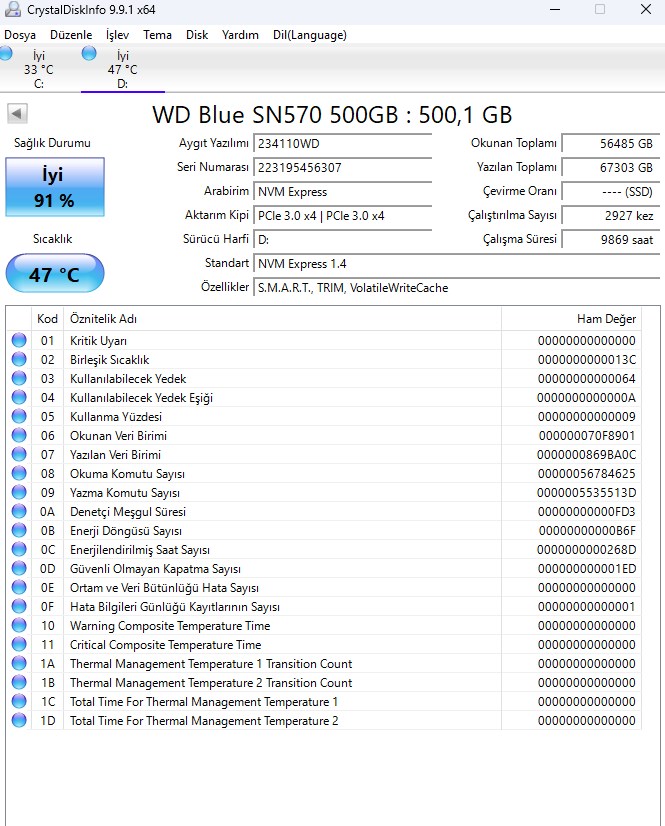Open the Düzenle menu
The image size is (665, 826).
click(71, 35)
